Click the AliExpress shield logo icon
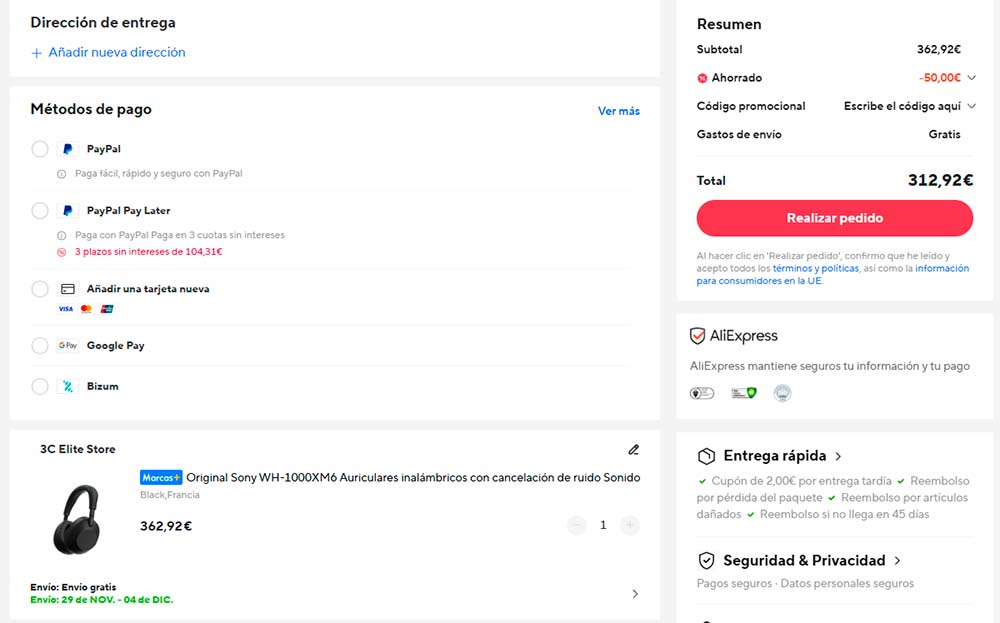Viewport: 1000px width, 623px height. pos(698,336)
